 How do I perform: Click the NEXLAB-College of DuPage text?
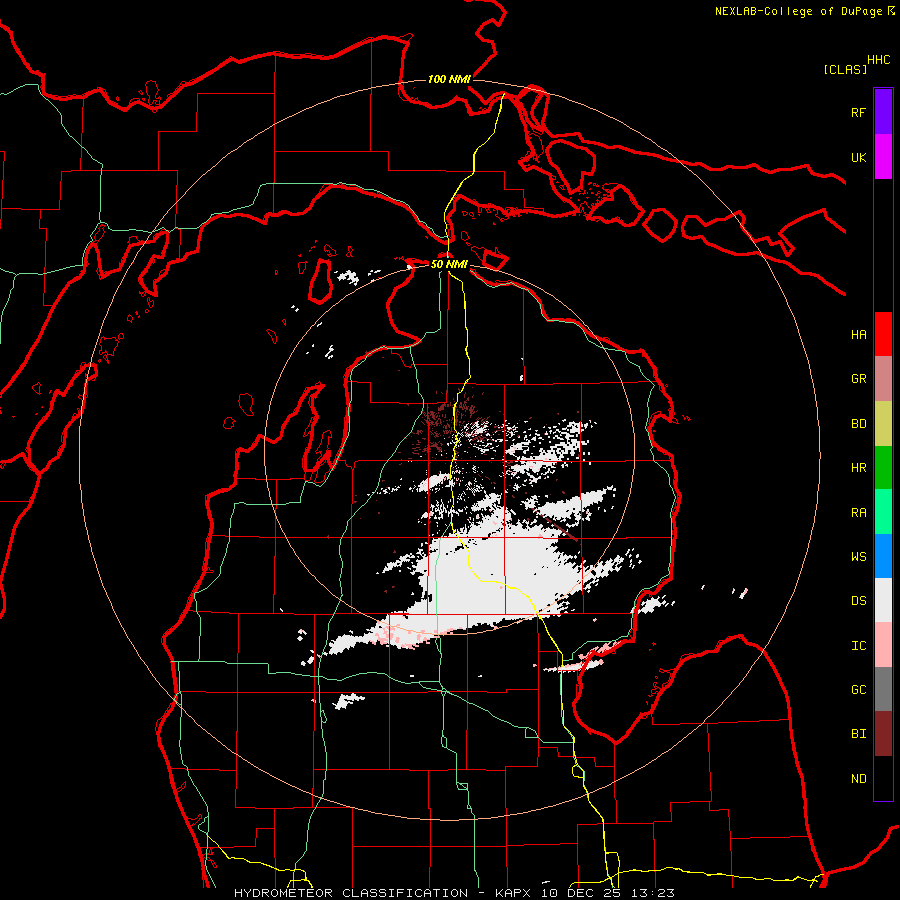pos(798,11)
